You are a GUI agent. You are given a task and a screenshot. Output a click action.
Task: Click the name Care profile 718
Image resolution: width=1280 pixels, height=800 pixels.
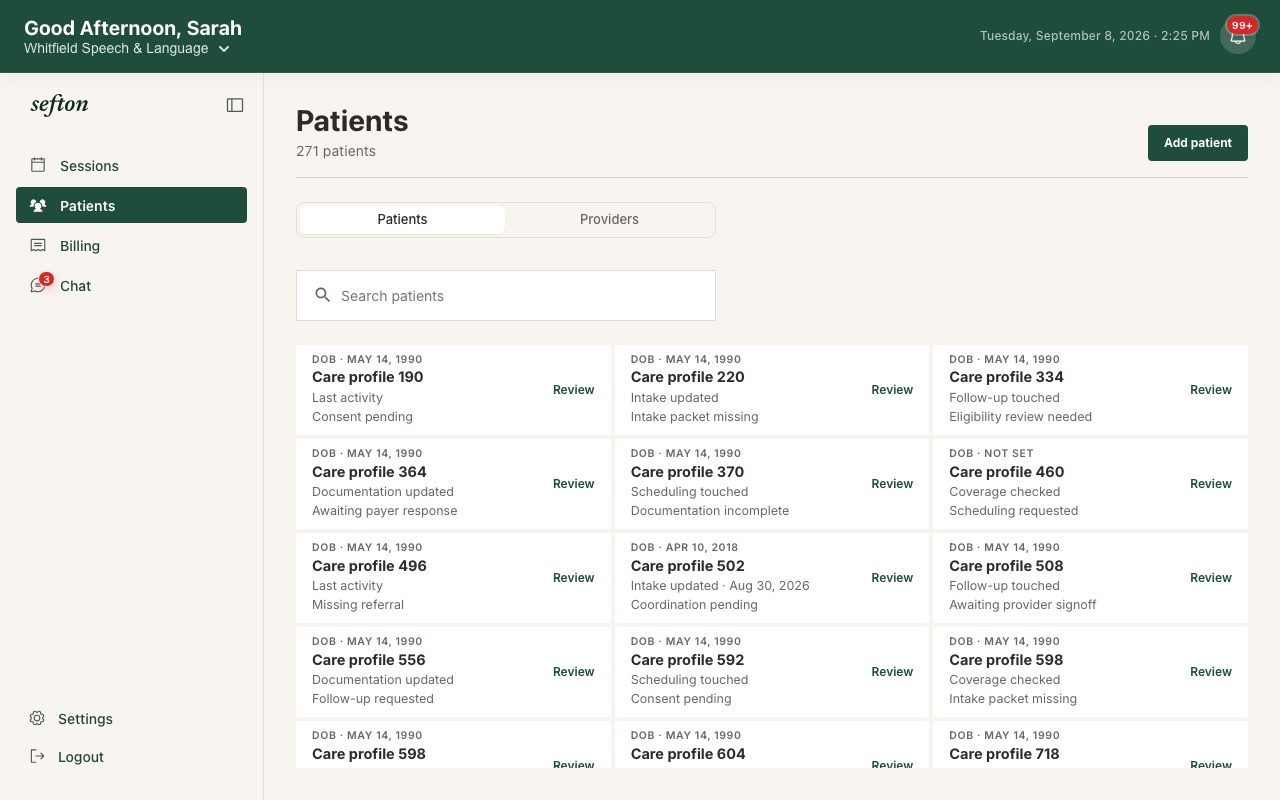coord(1004,754)
